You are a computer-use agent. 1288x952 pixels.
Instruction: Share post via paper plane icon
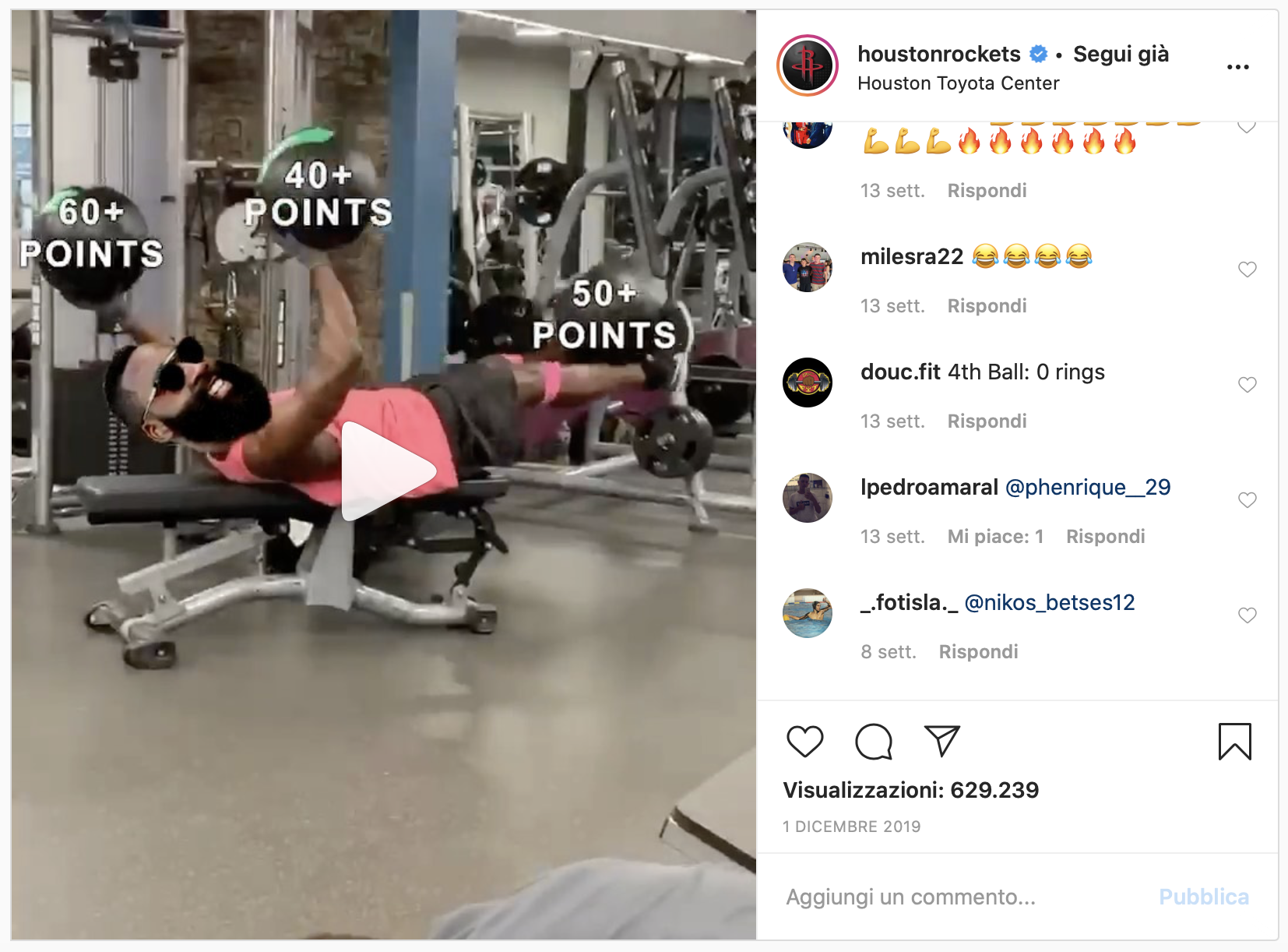(x=941, y=741)
